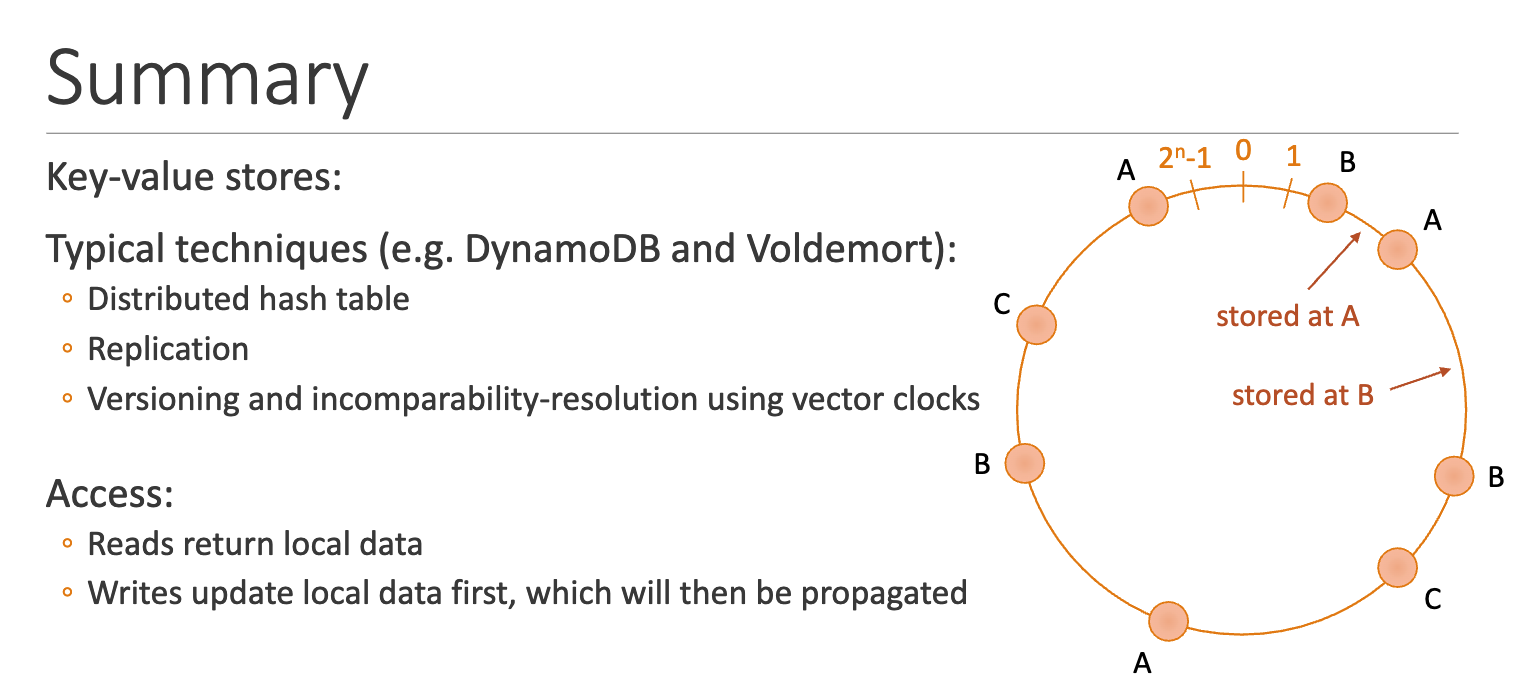Click node C at lower right of ring

click(1397, 567)
